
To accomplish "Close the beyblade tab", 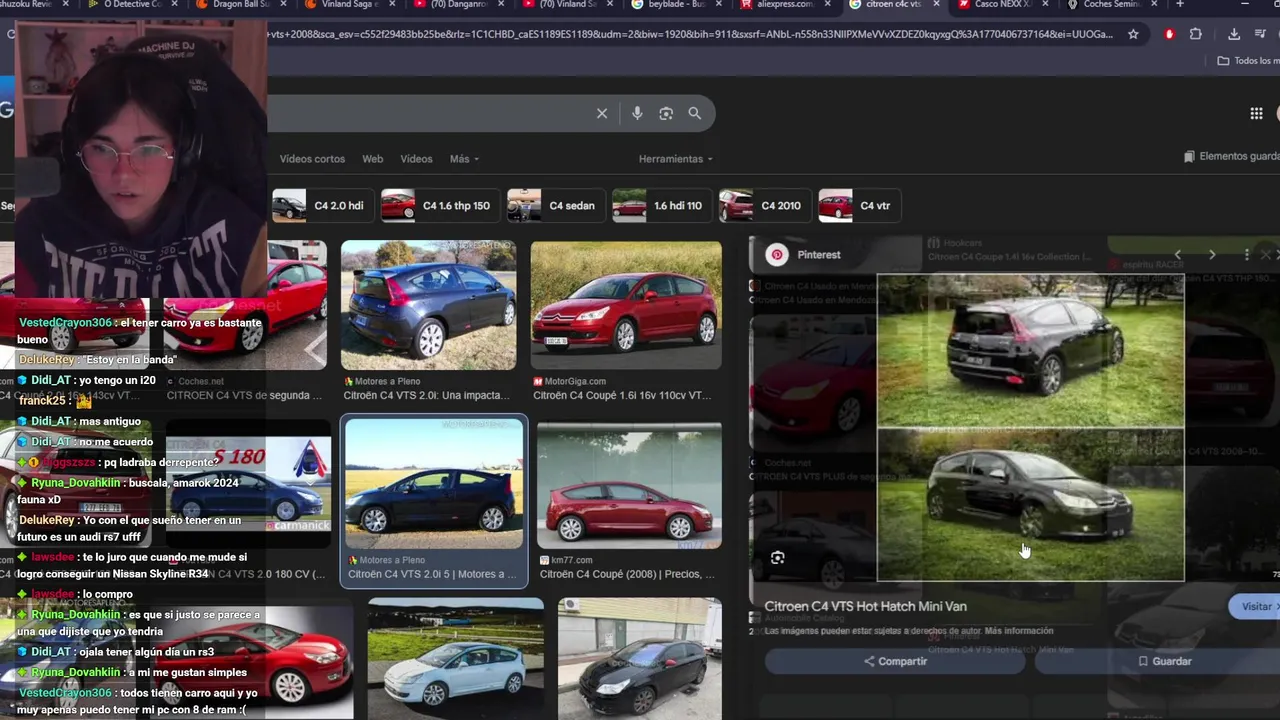I will click(721, 5).
